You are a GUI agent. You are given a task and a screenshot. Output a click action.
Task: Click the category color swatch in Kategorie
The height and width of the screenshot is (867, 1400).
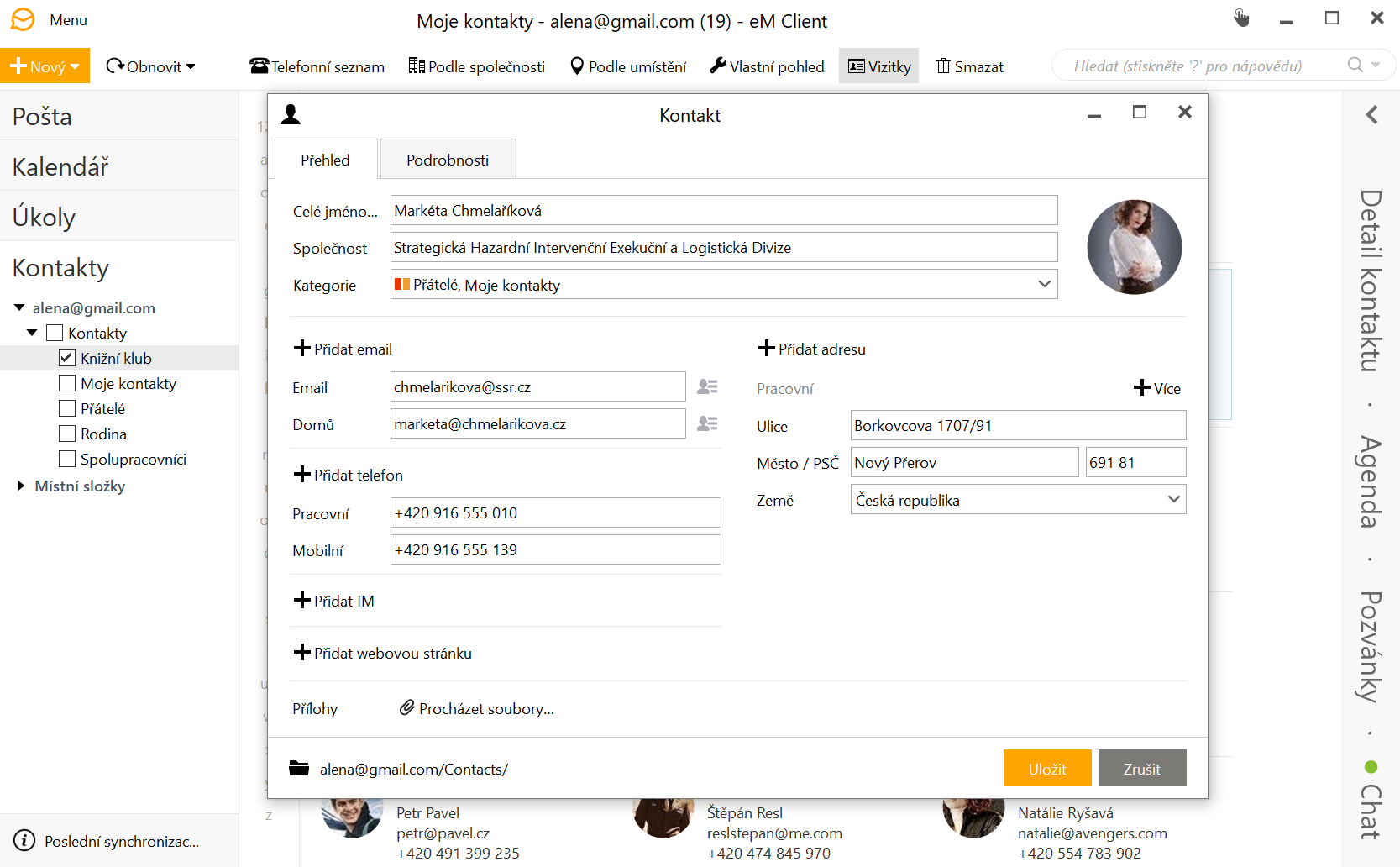401,284
